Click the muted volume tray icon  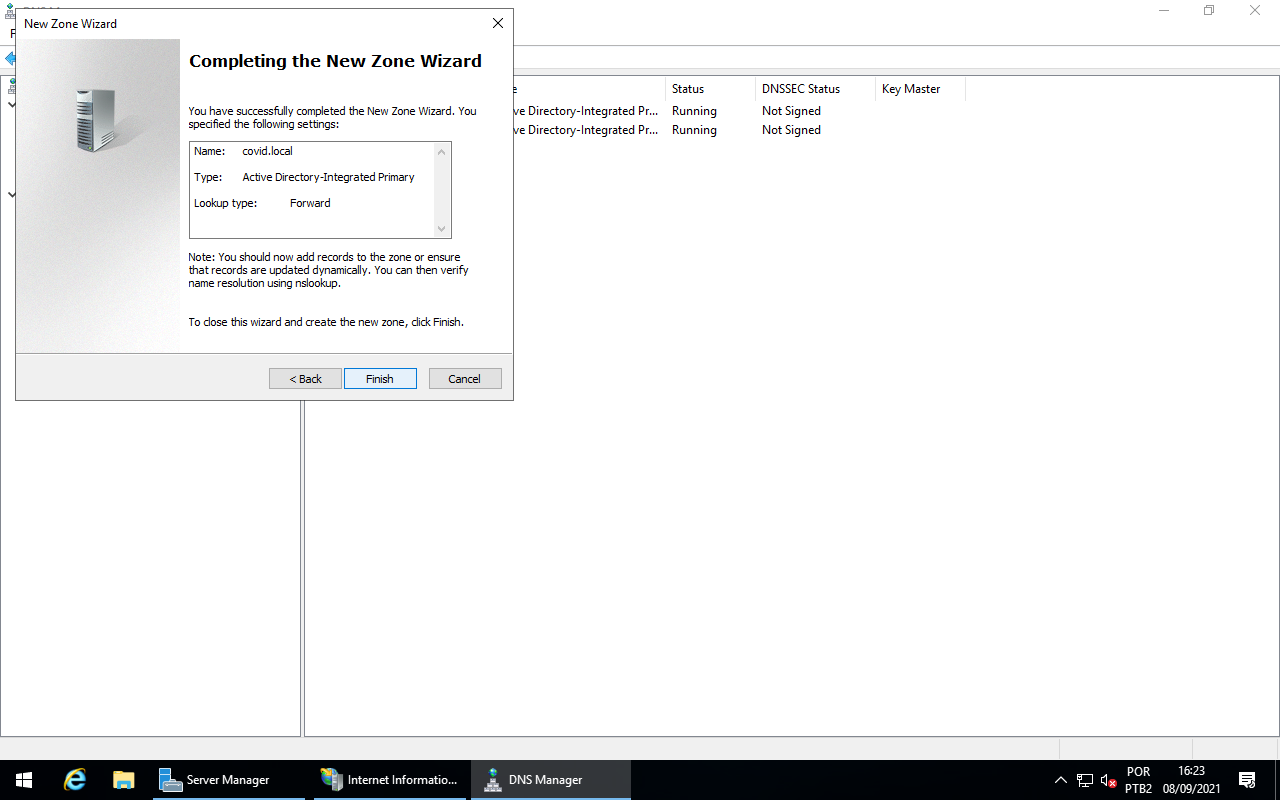[x=1108, y=780]
